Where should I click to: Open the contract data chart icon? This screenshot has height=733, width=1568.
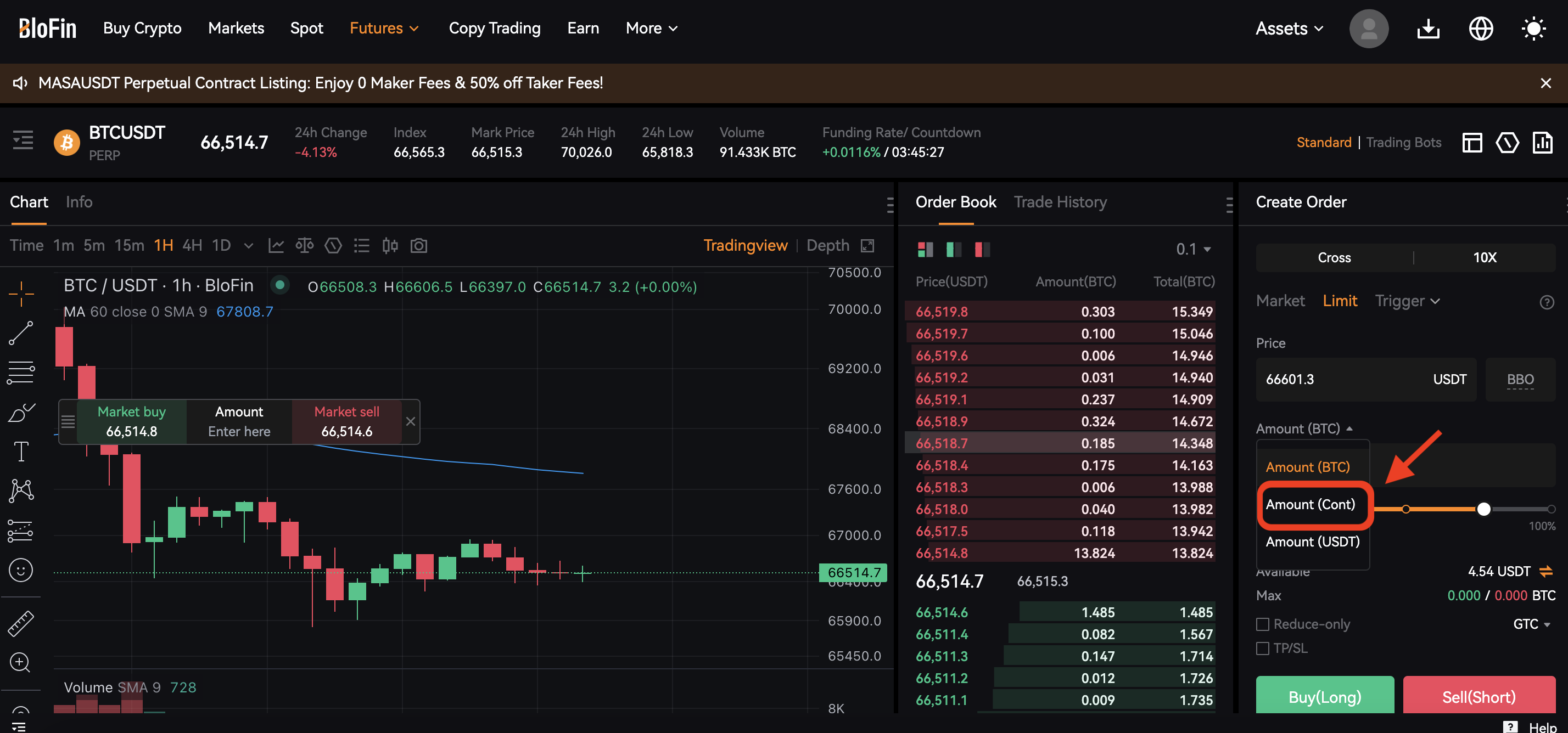(1542, 142)
